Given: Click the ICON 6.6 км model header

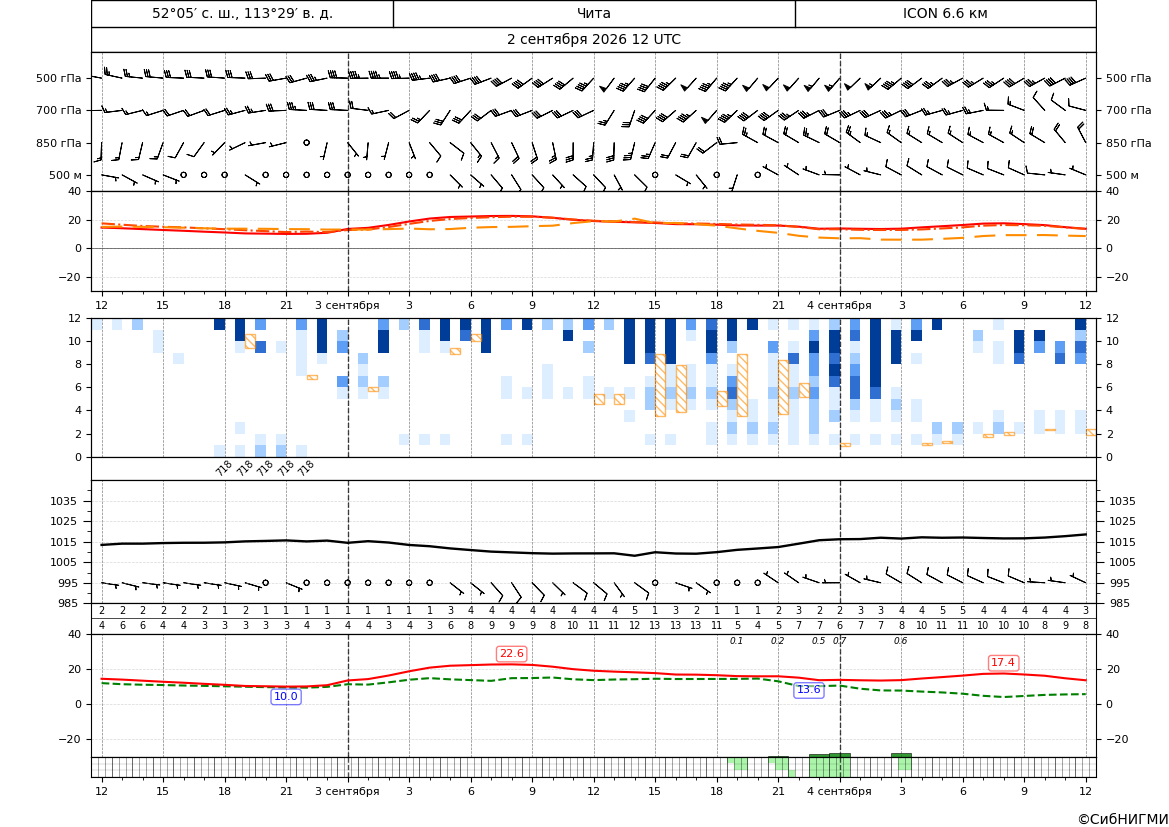Looking at the screenshot, I should coord(945,13).
